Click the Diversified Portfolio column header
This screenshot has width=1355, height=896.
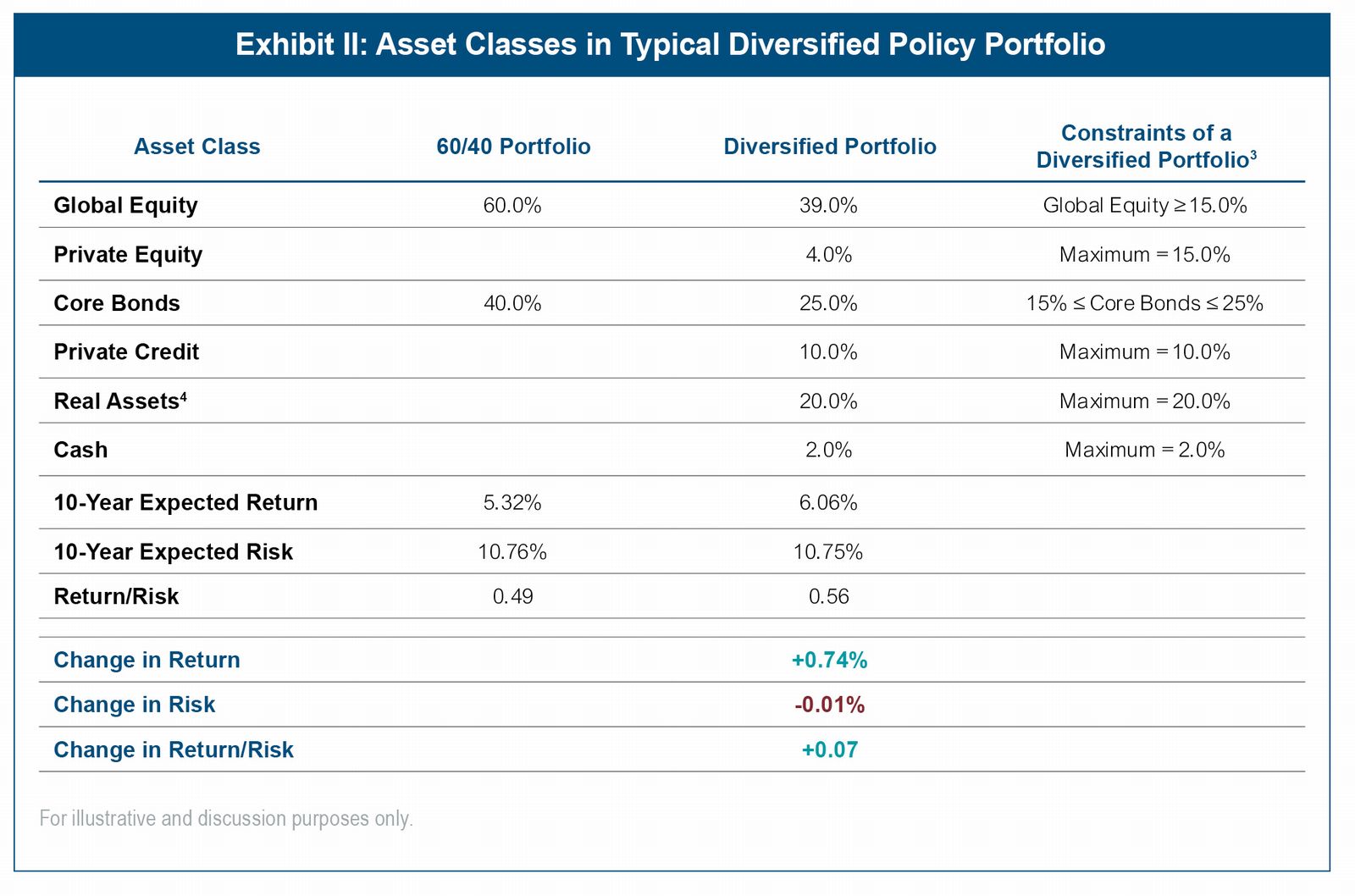829,147
